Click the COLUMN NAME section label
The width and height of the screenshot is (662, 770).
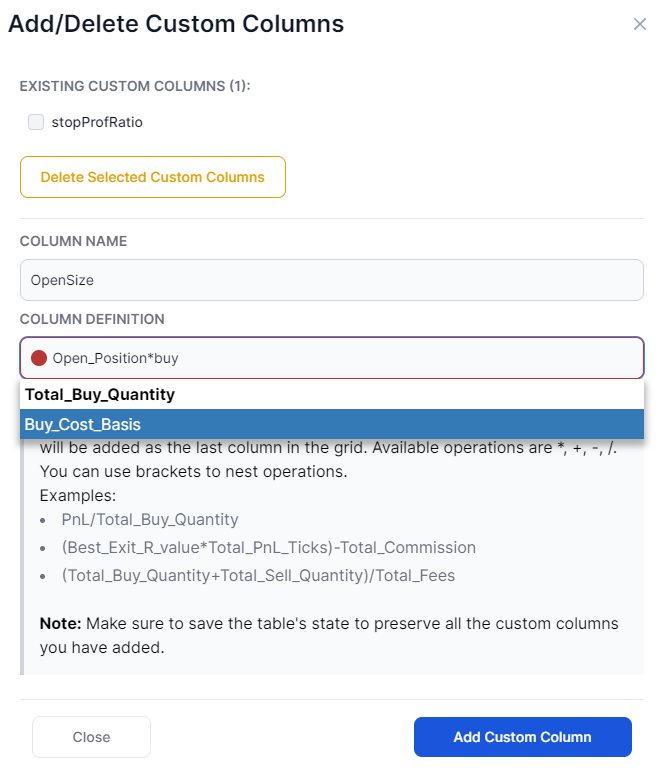pos(73,241)
